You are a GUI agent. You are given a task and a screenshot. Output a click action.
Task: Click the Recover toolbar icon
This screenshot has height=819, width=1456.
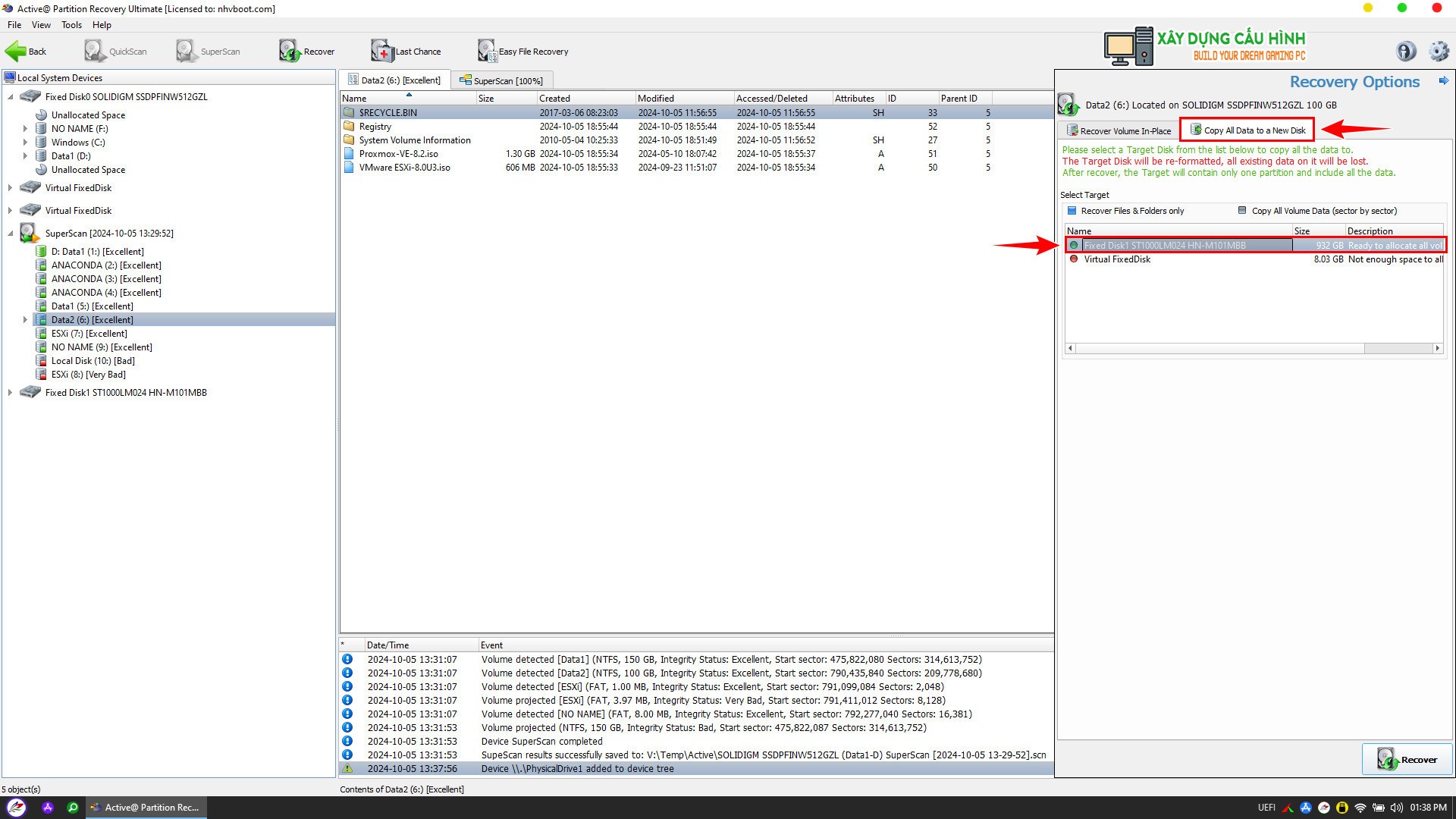tap(306, 52)
